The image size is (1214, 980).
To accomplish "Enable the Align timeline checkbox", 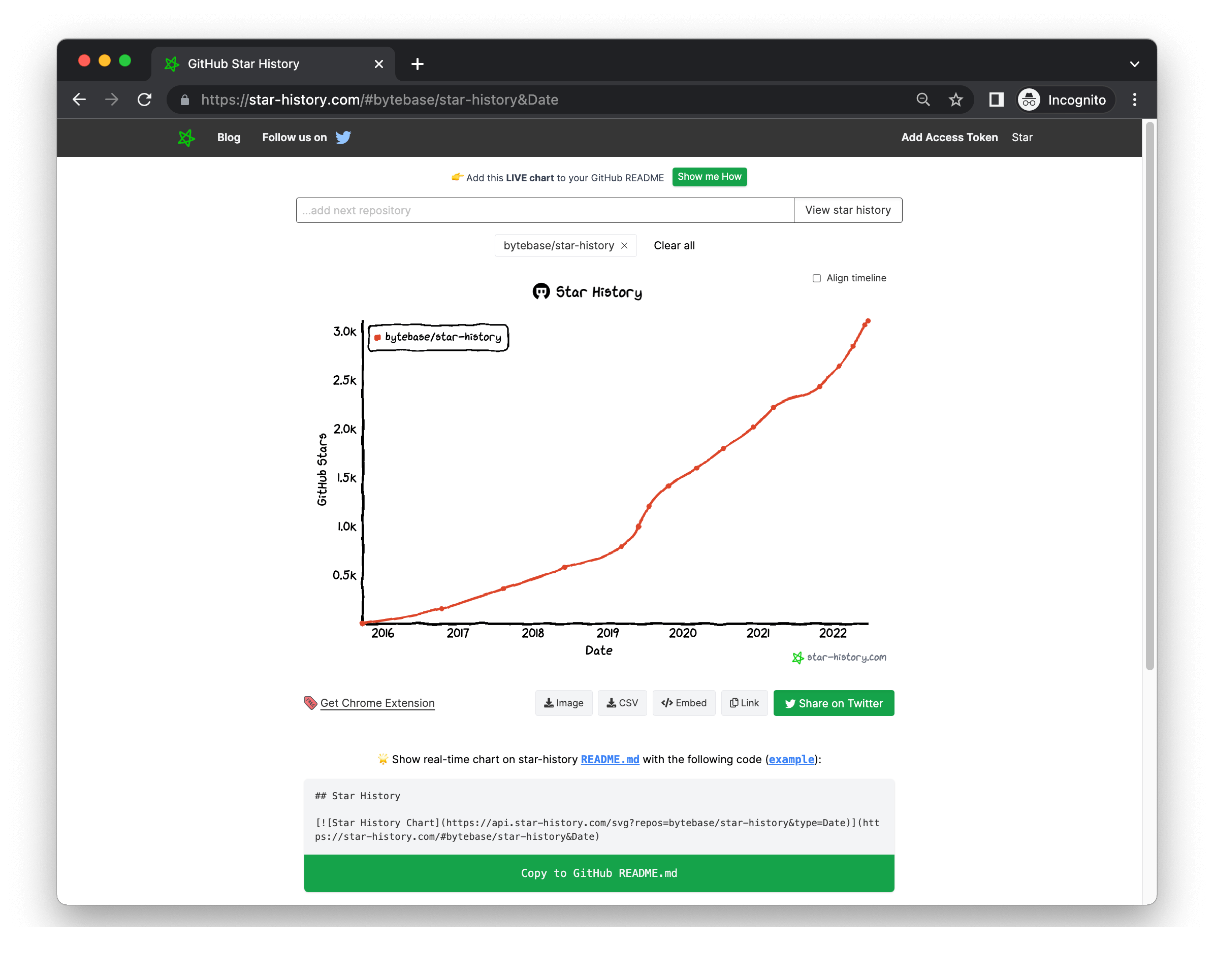I will [x=816, y=278].
